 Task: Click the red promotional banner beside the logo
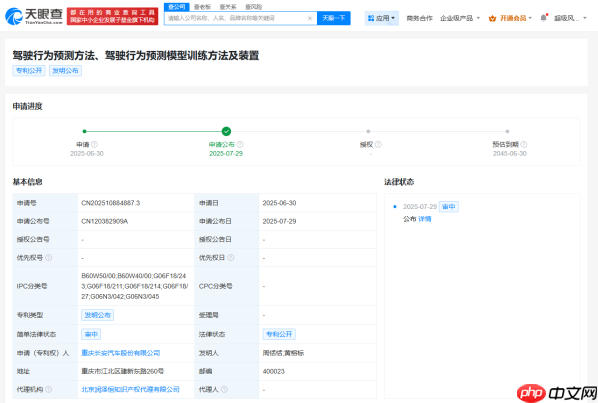point(113,16)
